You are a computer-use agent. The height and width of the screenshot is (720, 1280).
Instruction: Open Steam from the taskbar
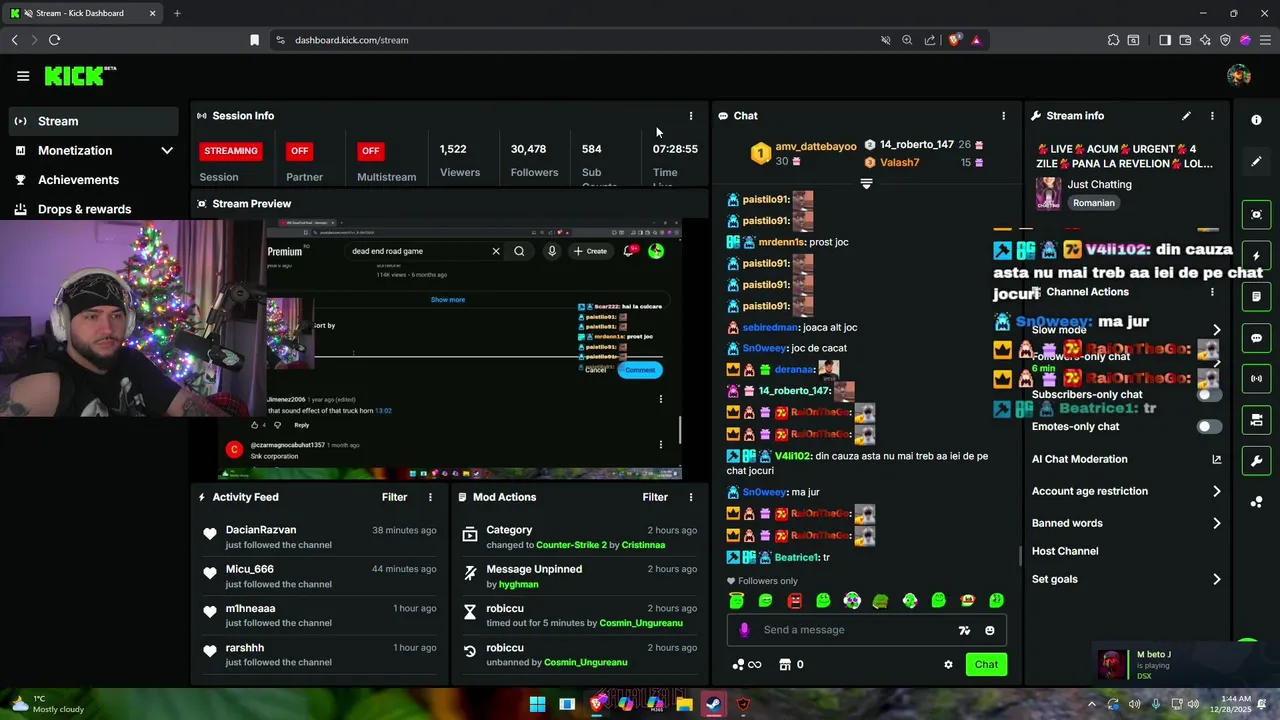coord(713,704)
